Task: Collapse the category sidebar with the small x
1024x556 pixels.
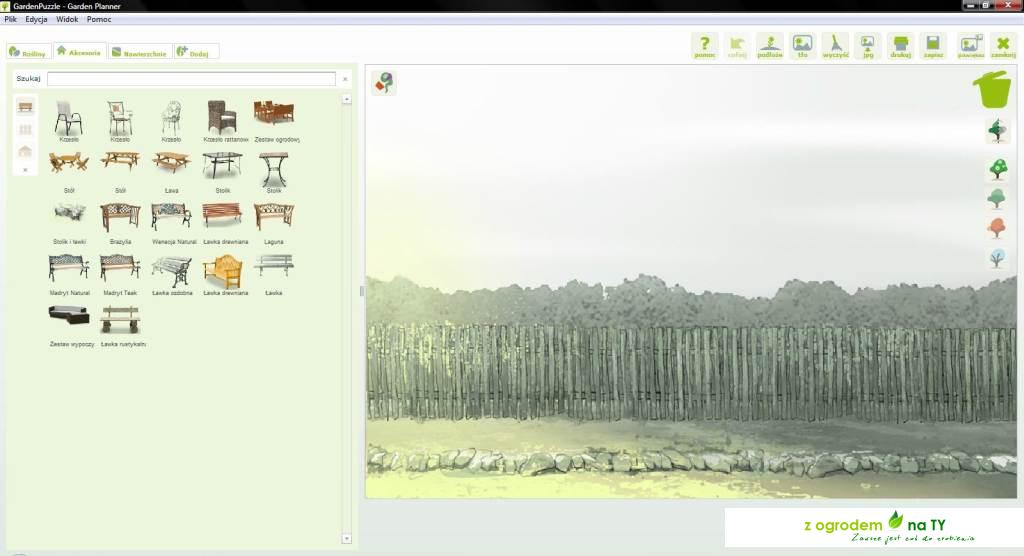Action: tap(25, 170)
